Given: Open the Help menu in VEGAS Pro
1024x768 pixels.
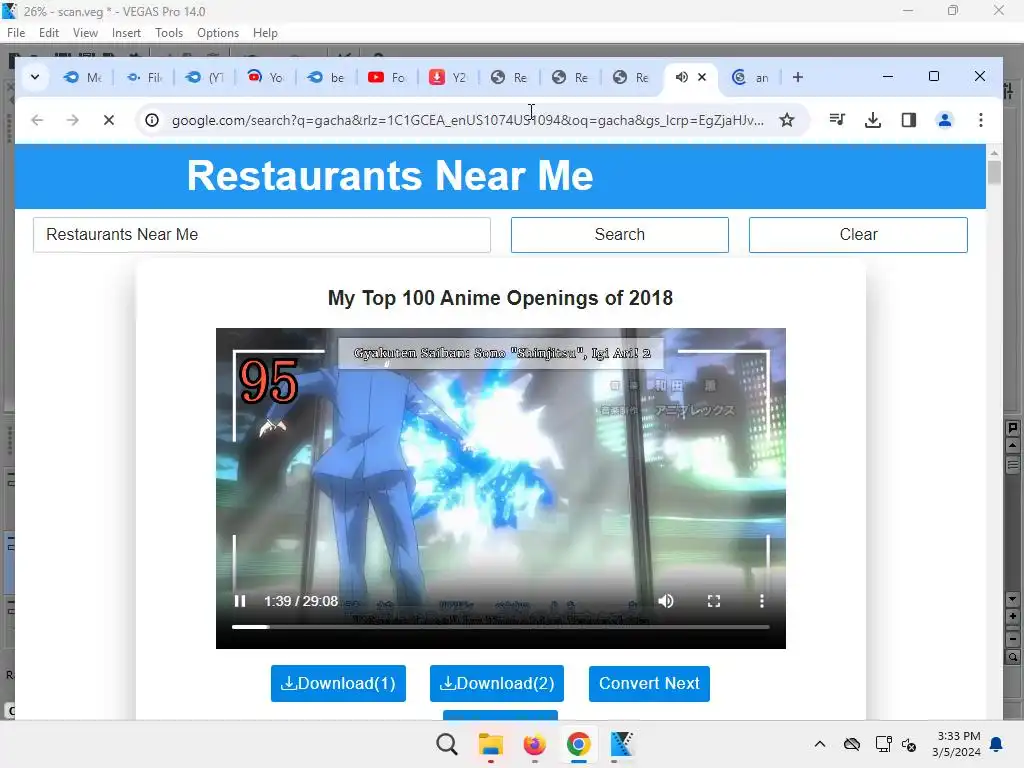Looking at the screenshot, I should [x=265, y=33].
